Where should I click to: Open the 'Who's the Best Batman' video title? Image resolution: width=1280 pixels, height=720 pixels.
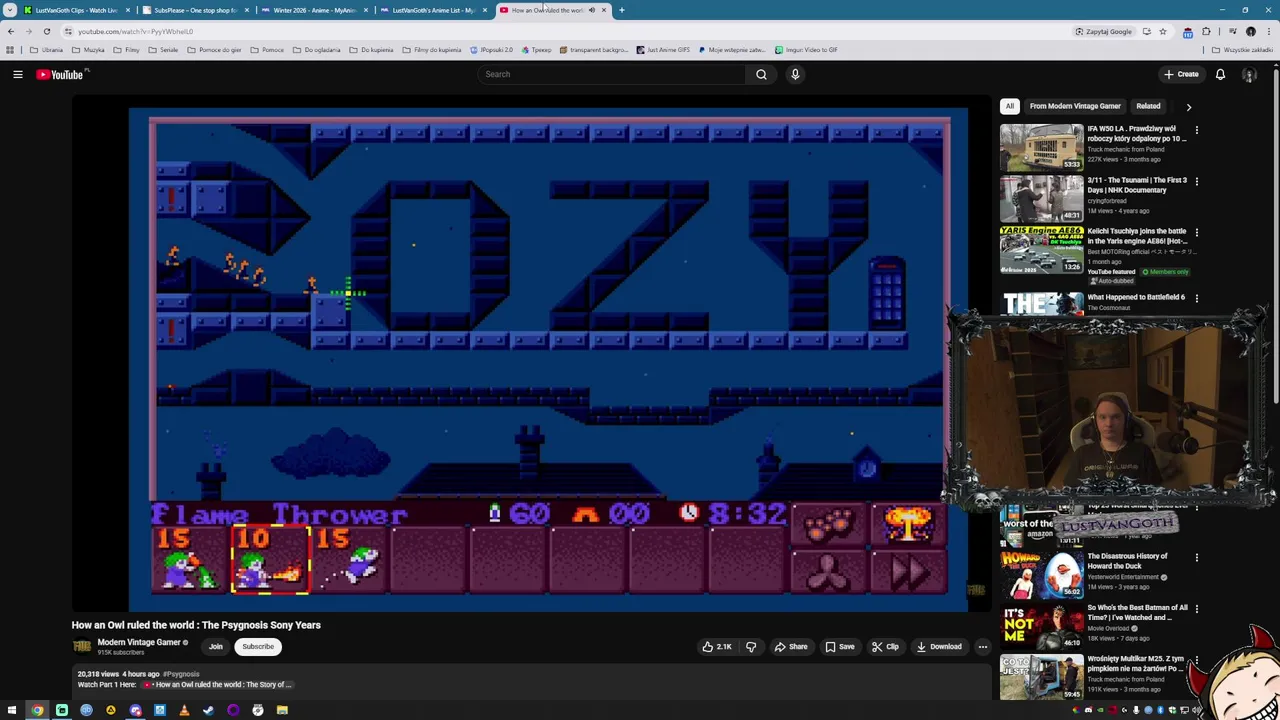pos(1137,612)
